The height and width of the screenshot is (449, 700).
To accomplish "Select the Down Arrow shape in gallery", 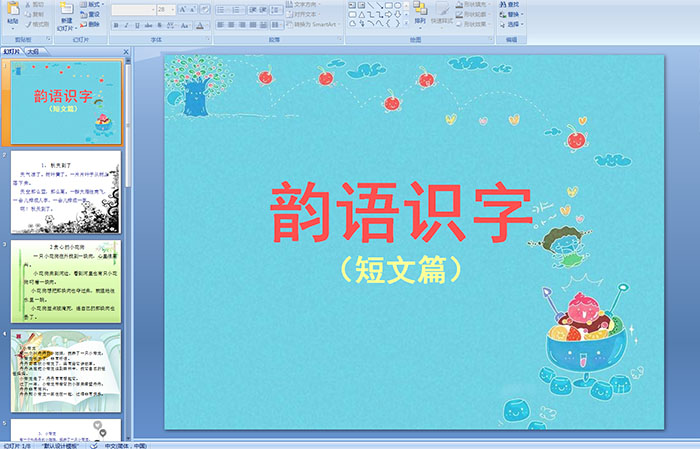I will tap(398, 15).
